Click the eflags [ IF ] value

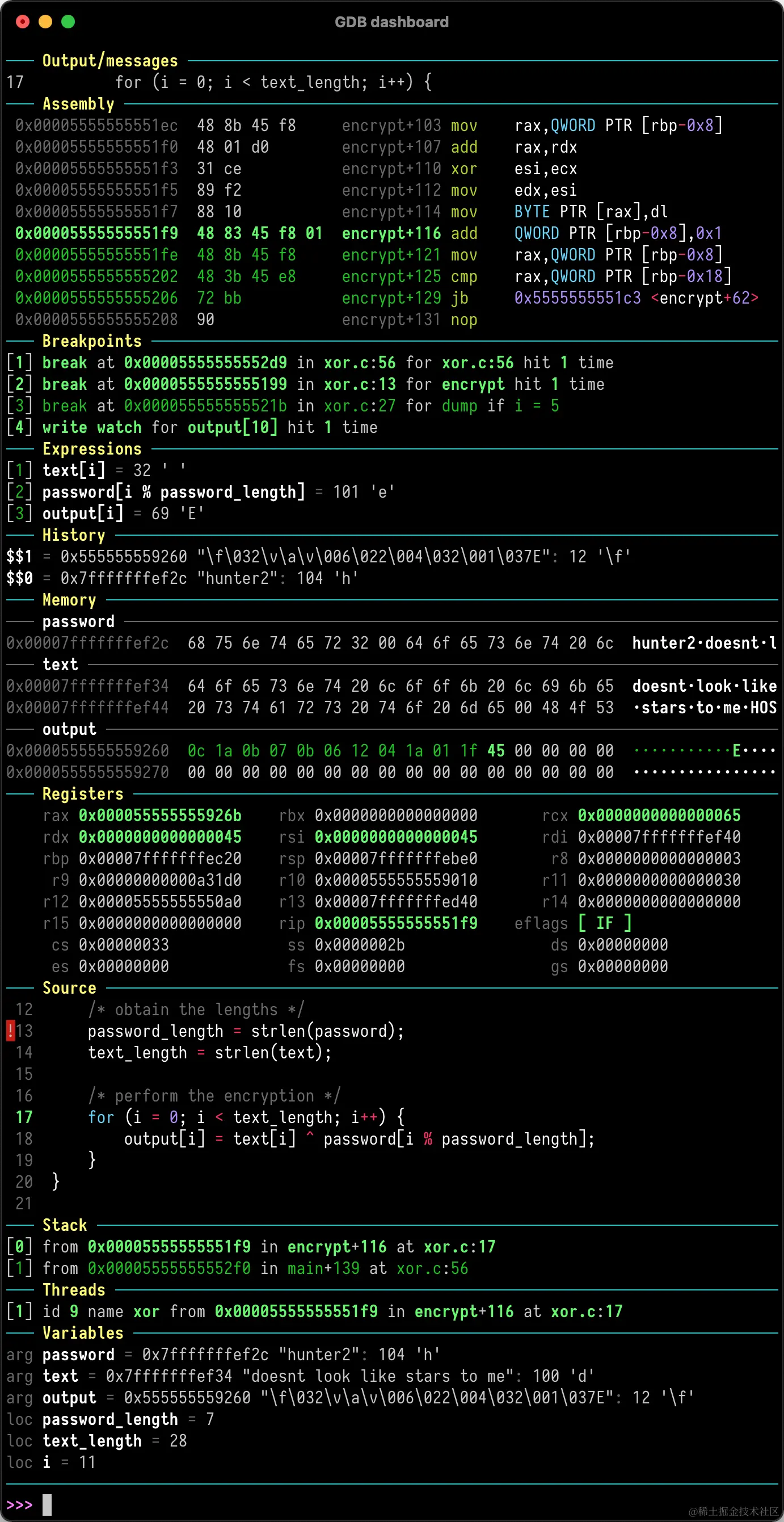click(605, 923)
